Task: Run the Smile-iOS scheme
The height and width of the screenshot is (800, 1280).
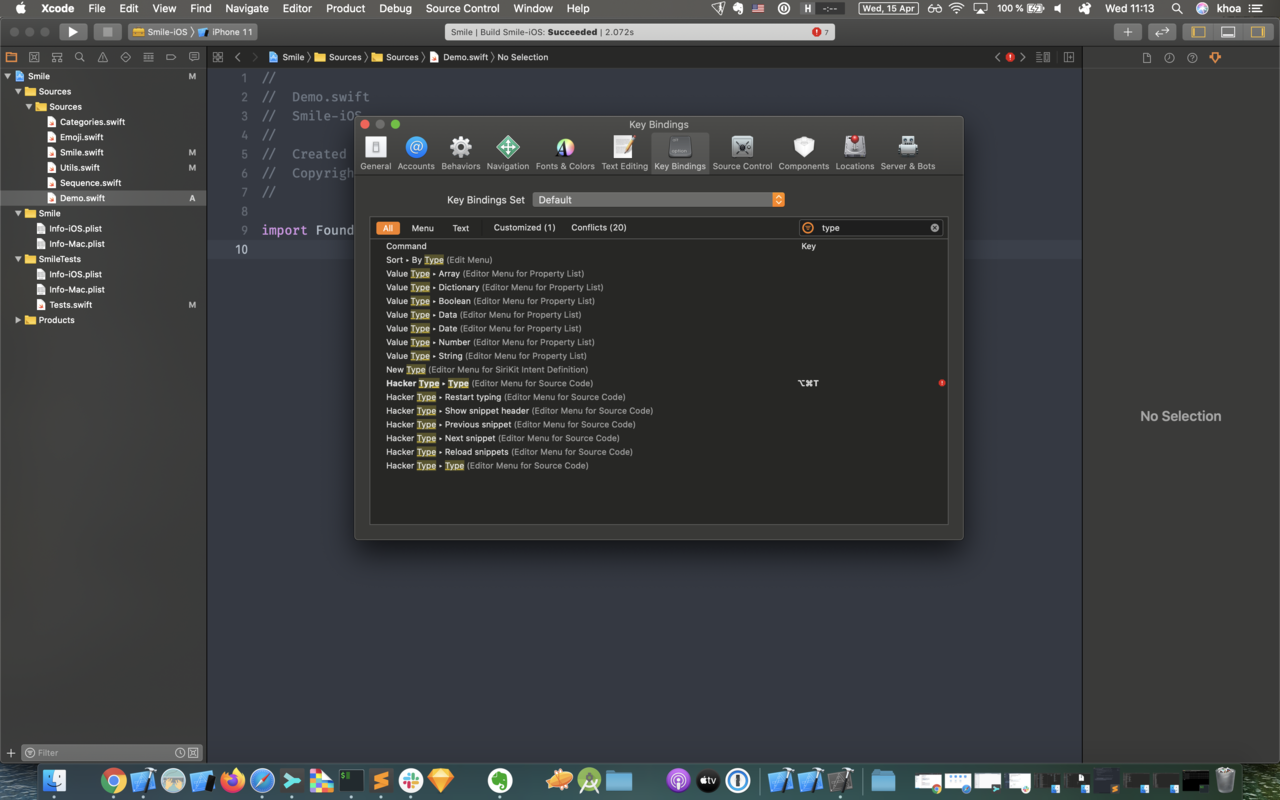Action: (x=73, y=31)
